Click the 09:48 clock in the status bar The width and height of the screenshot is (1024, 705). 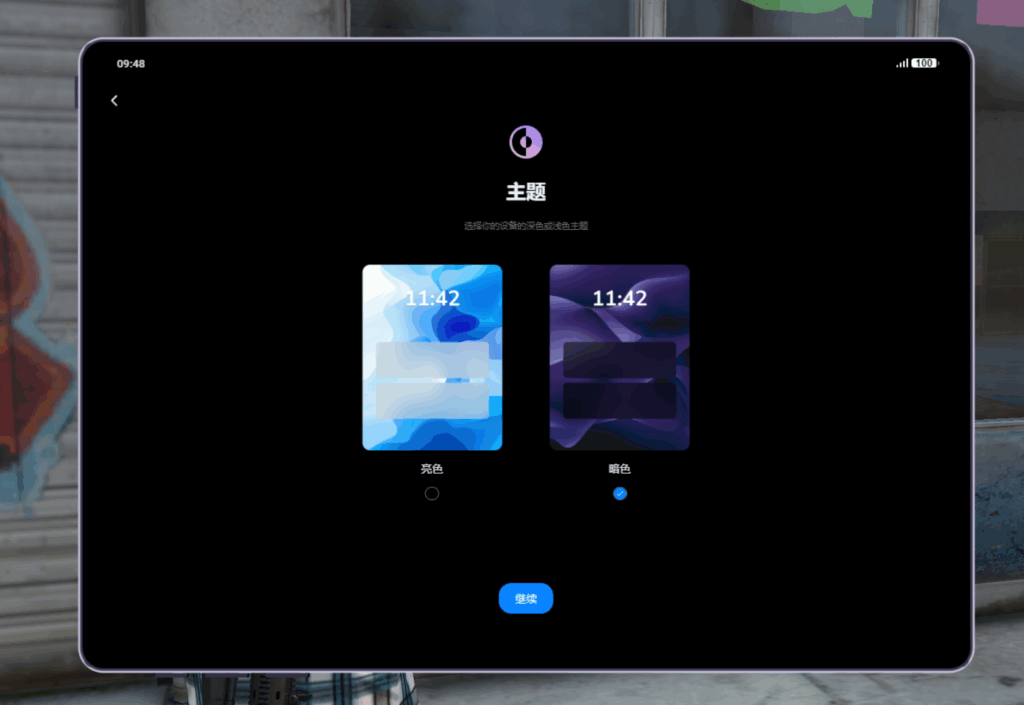131,63
